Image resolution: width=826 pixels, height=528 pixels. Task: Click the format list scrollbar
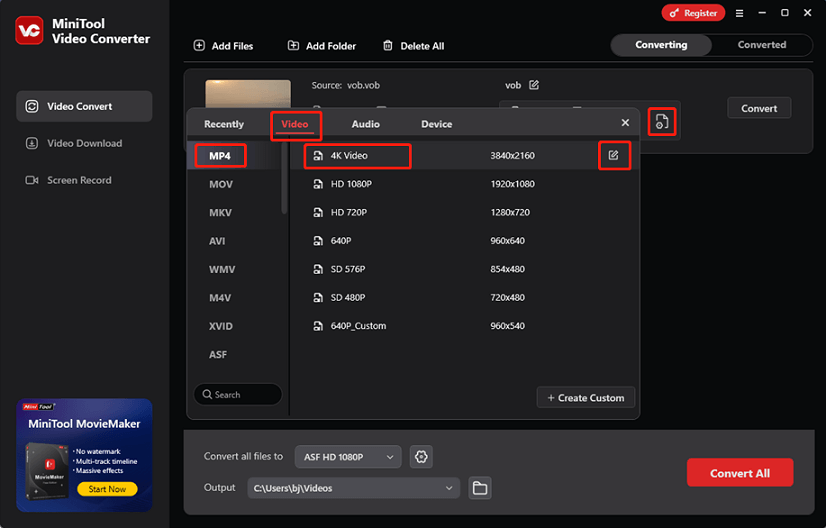pyautogui.click(x=284, y=179)
